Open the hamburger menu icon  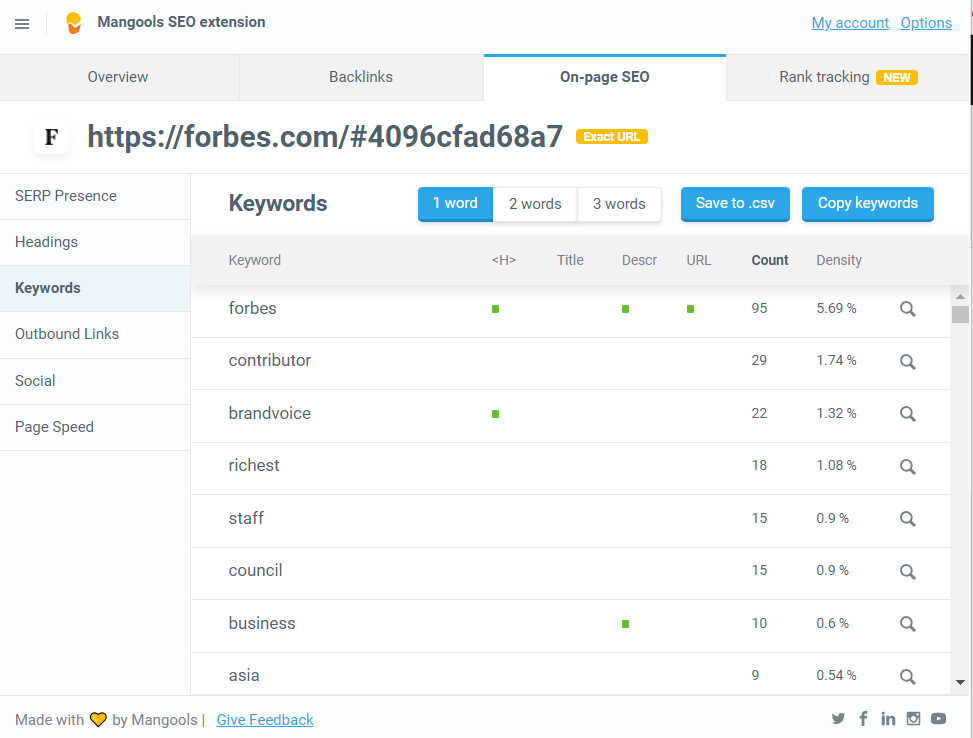click(22, 23)
